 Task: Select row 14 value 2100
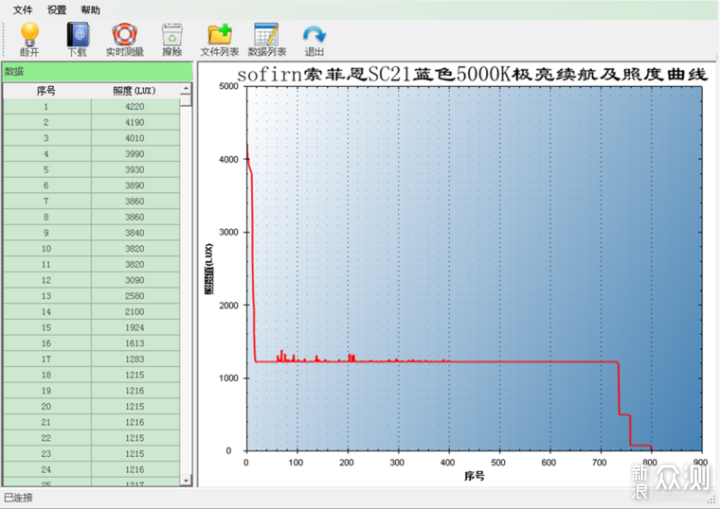point(135,312)
